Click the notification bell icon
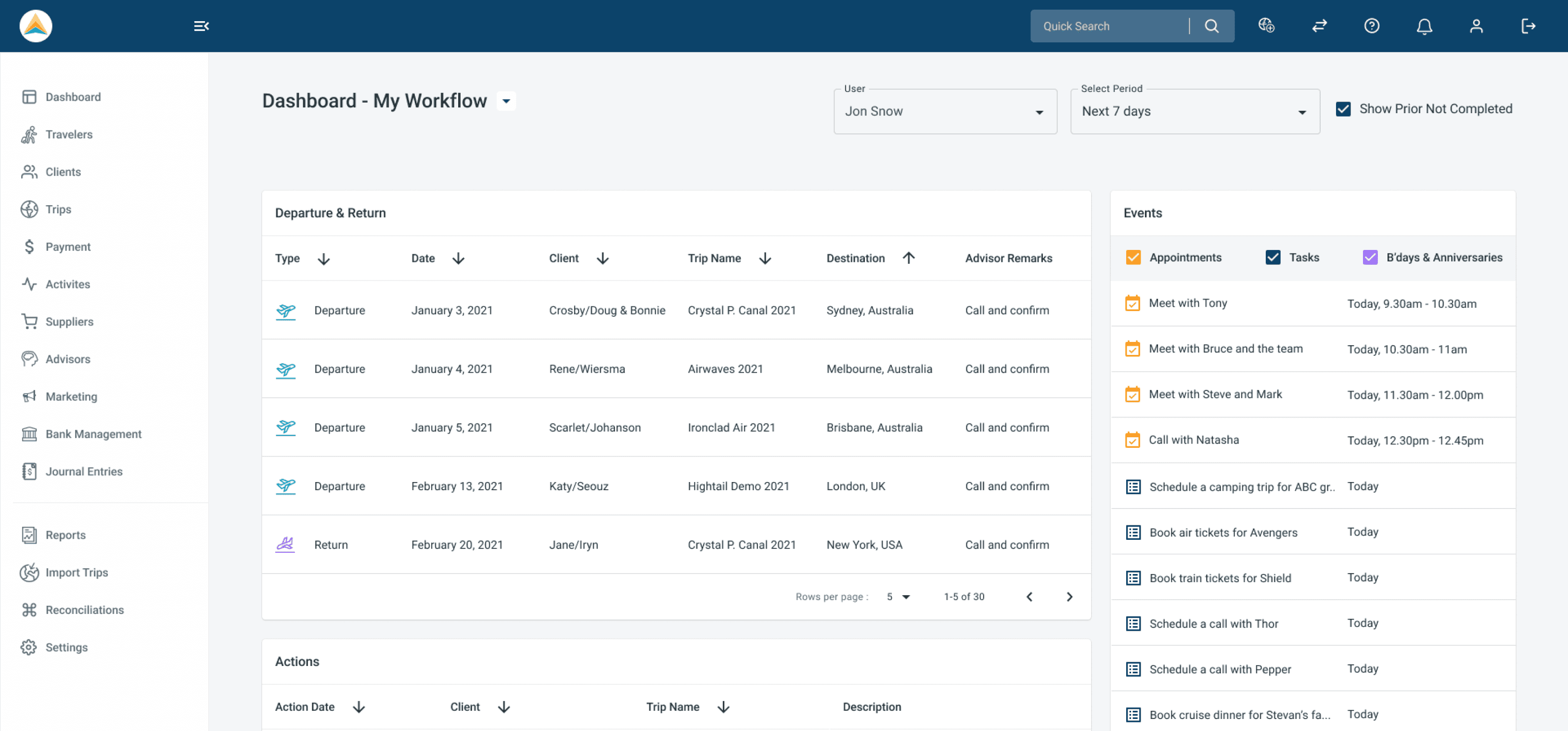The image size is (1568, 731). click(x=1424, y=26)
